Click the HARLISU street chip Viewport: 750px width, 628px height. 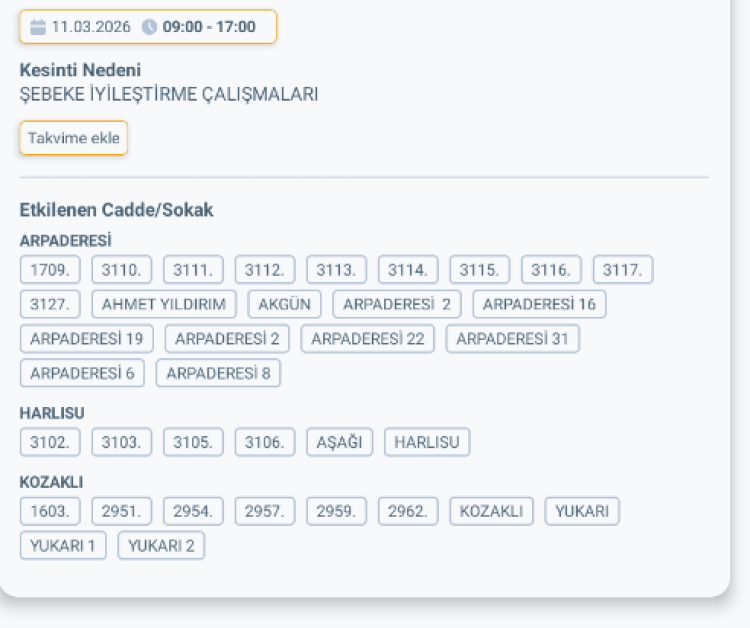click(427, 442)
